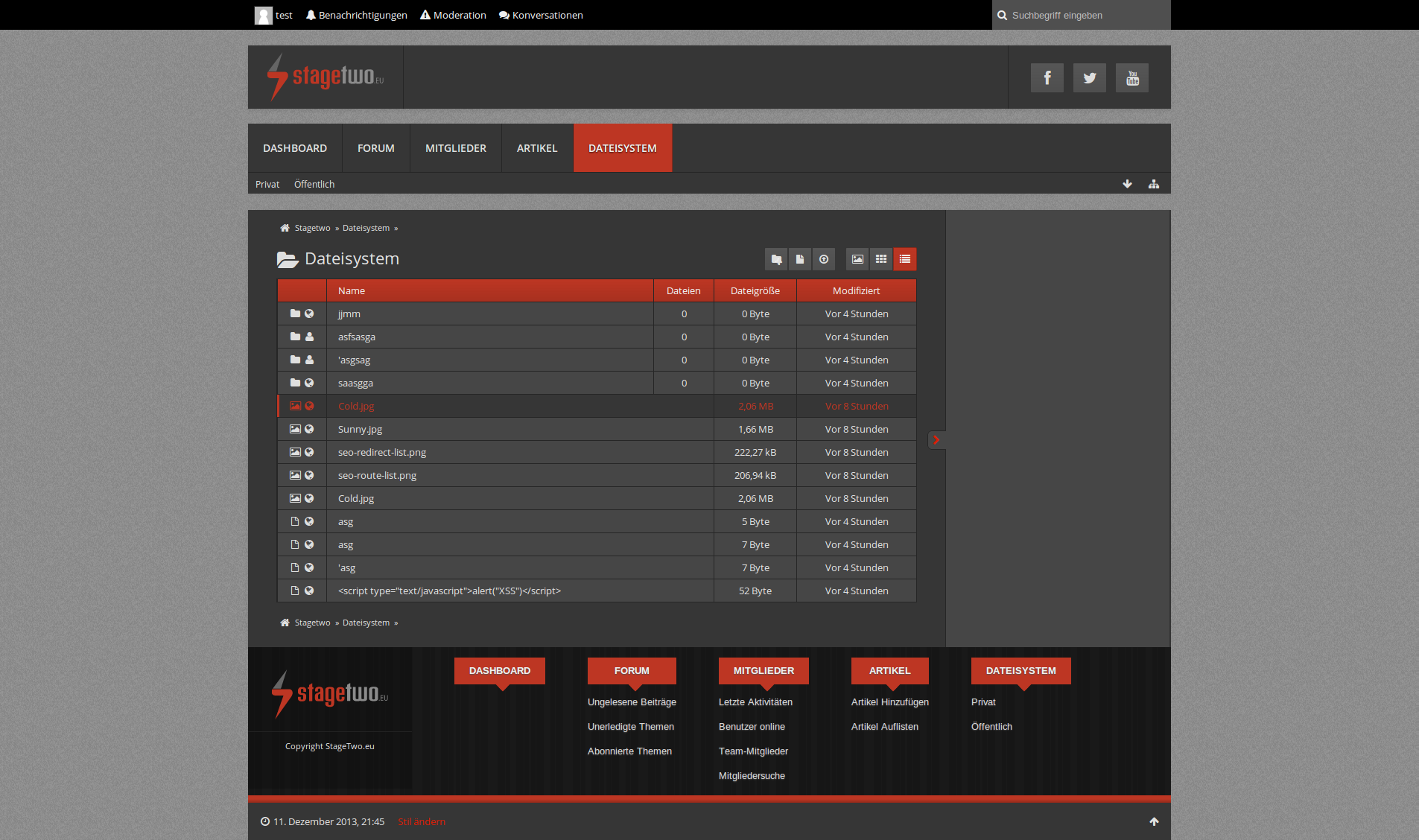1419x840 pixels.
Task: Open Benachrichtigungen notifications dropdown
Action: click(356, 15)
